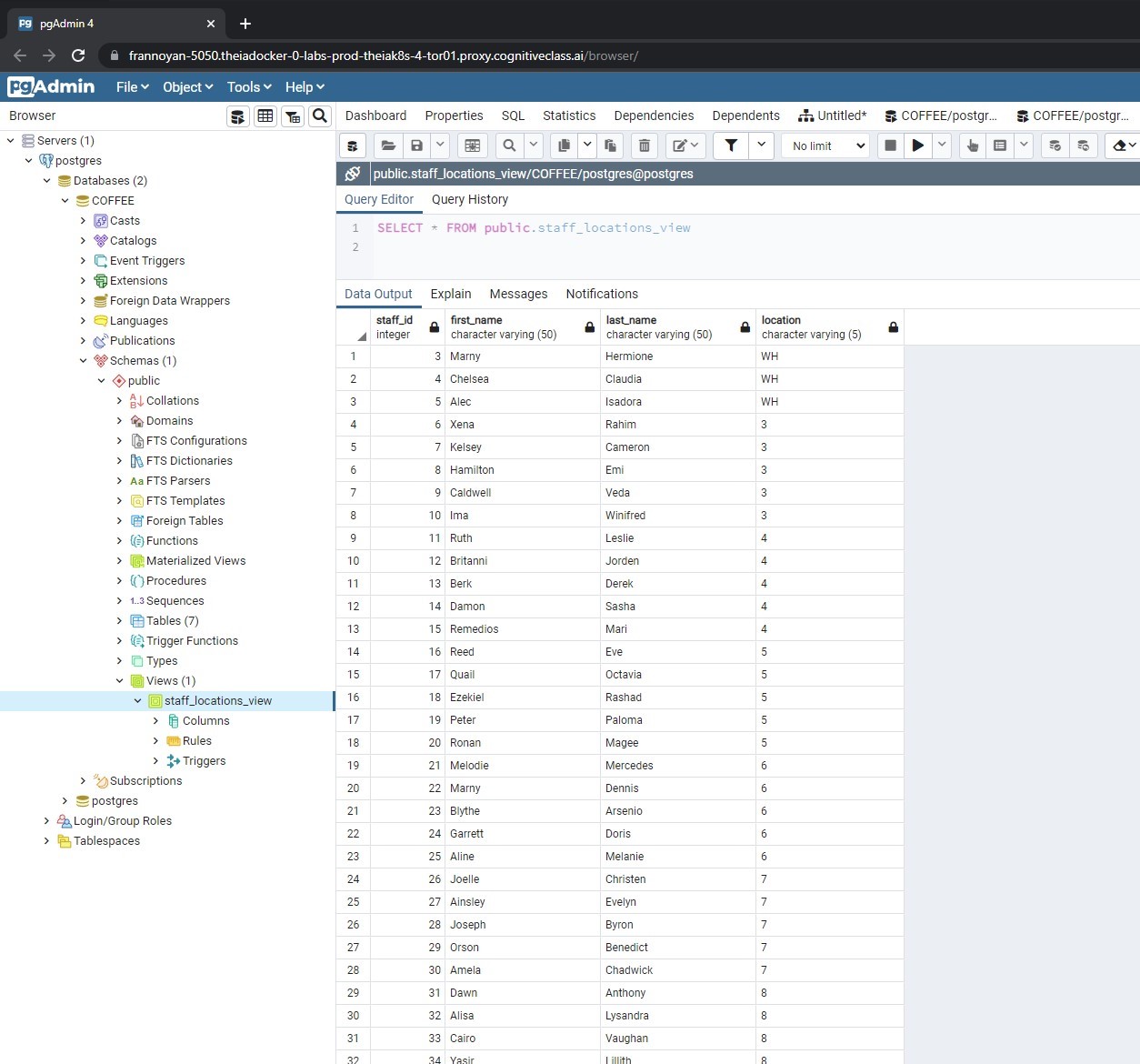Expand the Functions node
1140x1064 pixels.
[x=119, y=540]
